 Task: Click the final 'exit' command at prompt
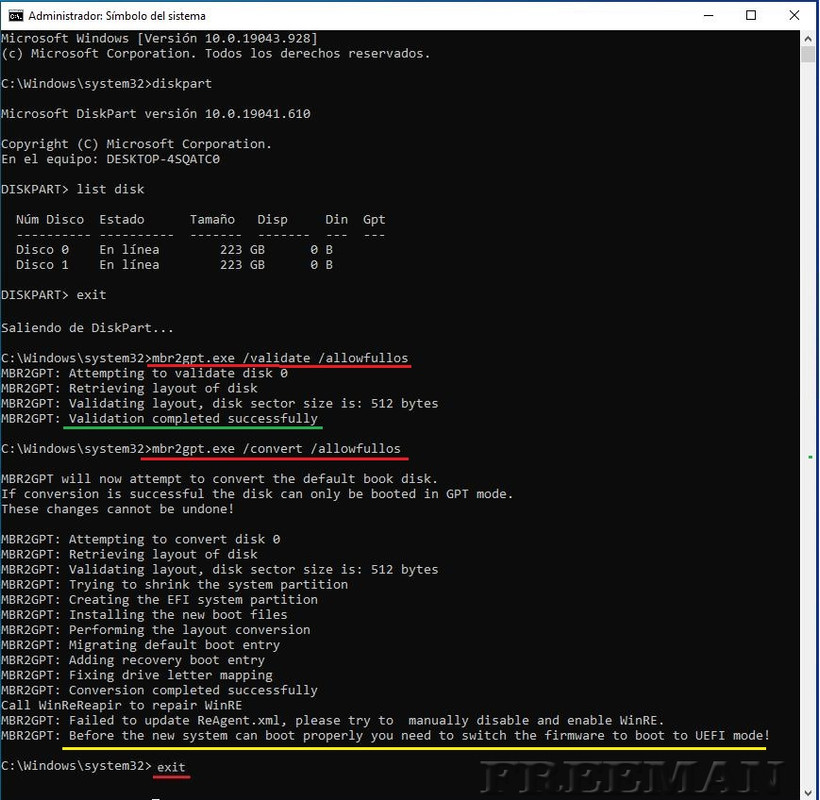(171, 767)
